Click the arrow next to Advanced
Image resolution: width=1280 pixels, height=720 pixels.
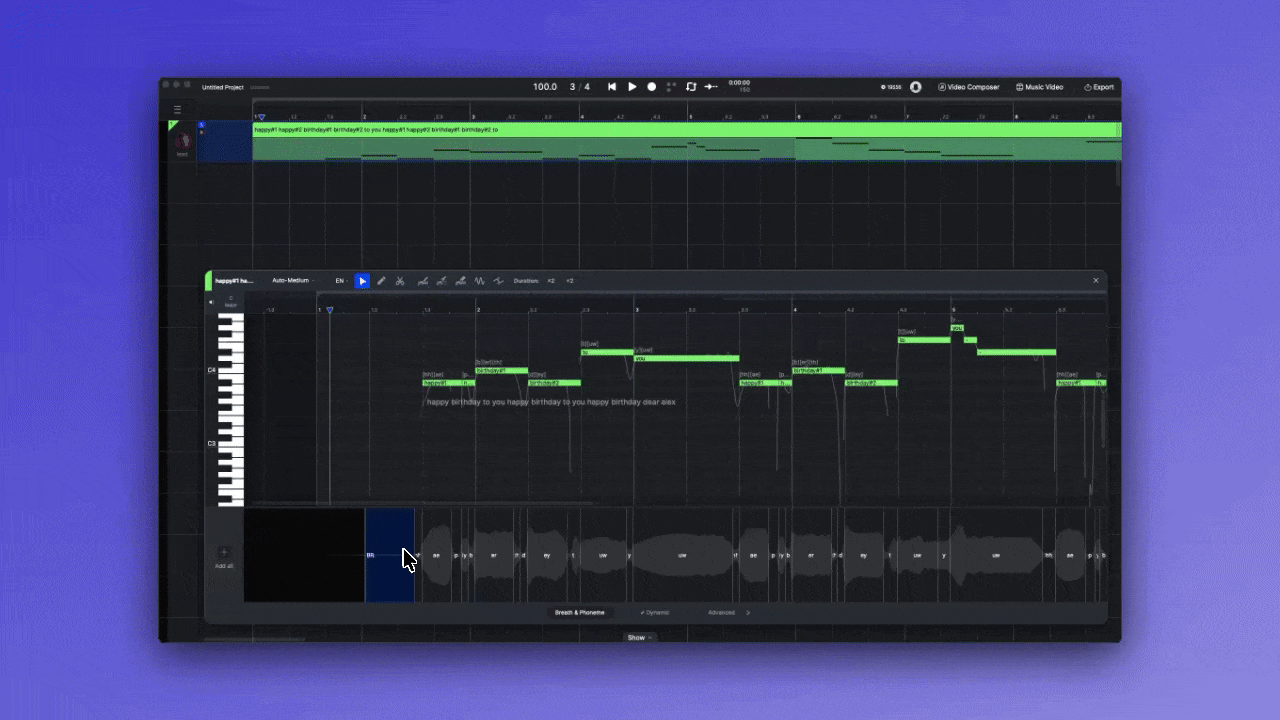[748, 612]
